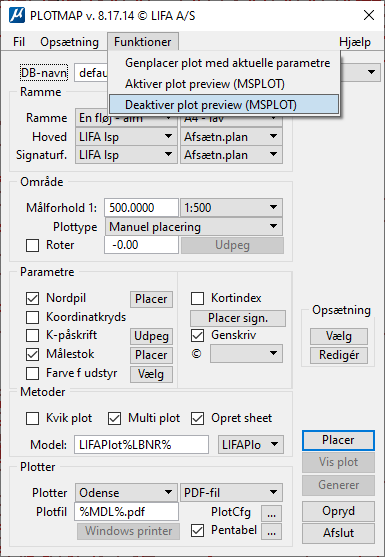Enable the Kvik plot checkbox
385x557 pixels.
coord(33,418)
